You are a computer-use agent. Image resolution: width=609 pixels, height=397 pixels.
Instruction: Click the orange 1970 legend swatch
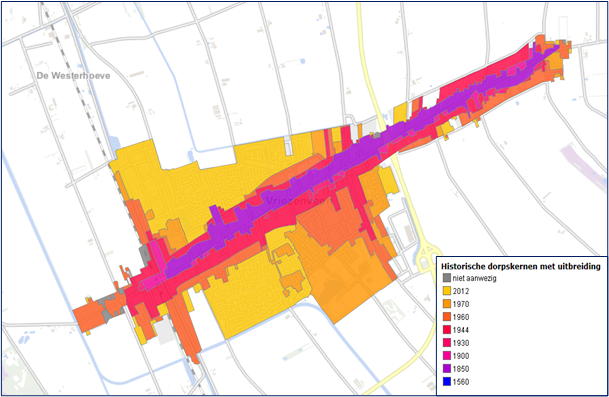pyautogui.click(x=447, y=304)
